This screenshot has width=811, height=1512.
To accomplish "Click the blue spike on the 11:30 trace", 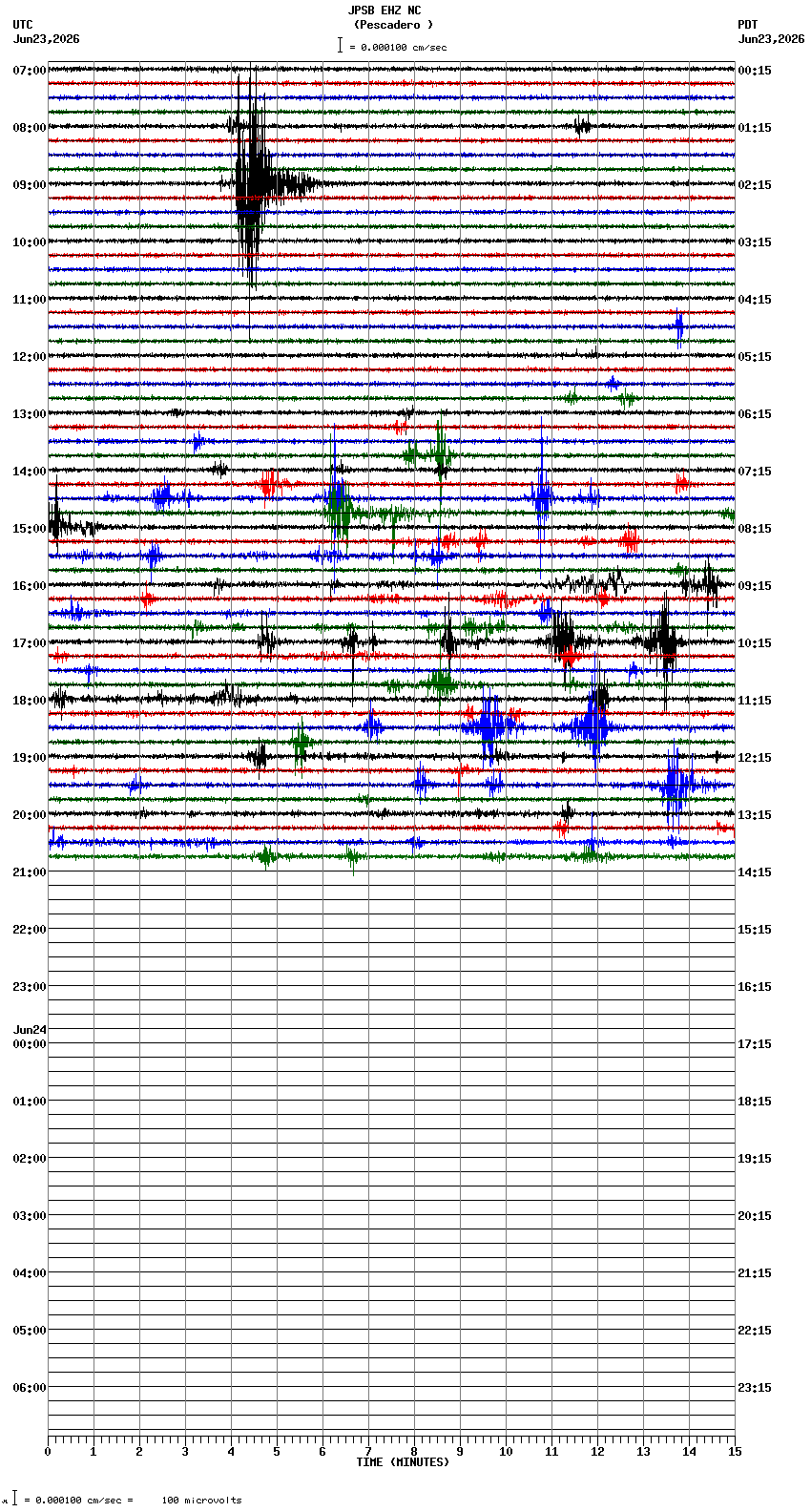I will [679, 327].
